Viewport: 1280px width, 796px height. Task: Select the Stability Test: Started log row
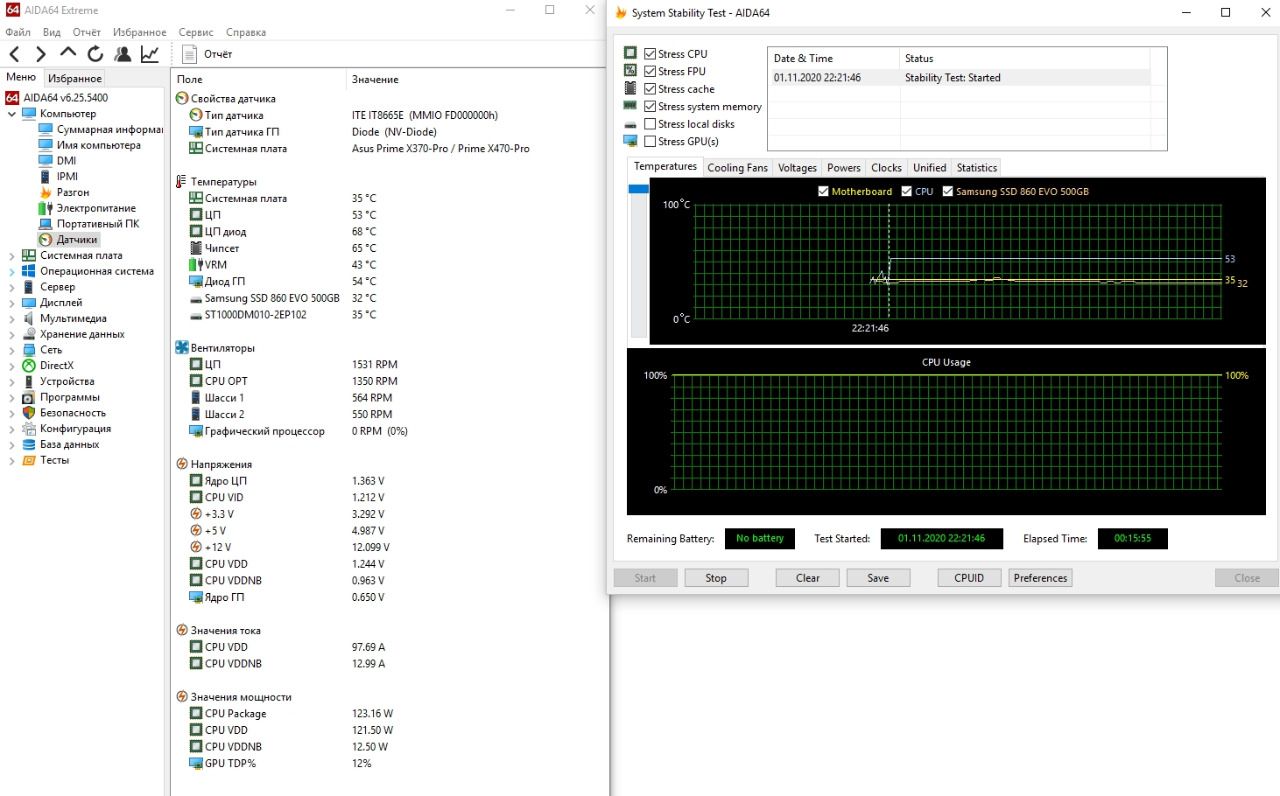(x=959, y=77)
